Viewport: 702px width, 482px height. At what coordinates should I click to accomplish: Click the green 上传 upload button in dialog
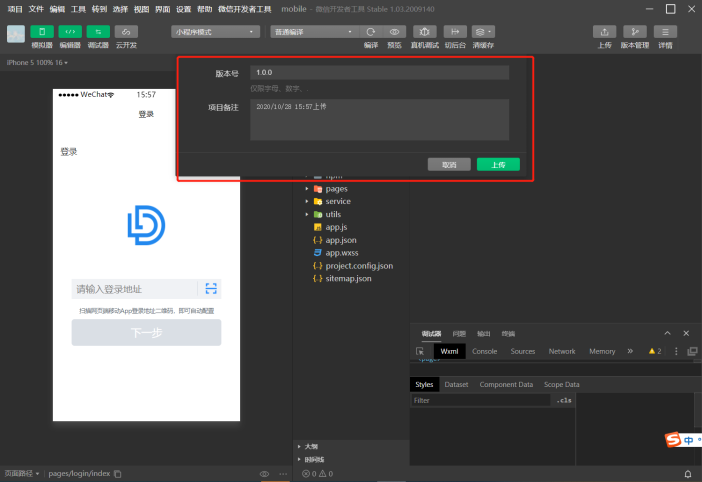point(497,164)
